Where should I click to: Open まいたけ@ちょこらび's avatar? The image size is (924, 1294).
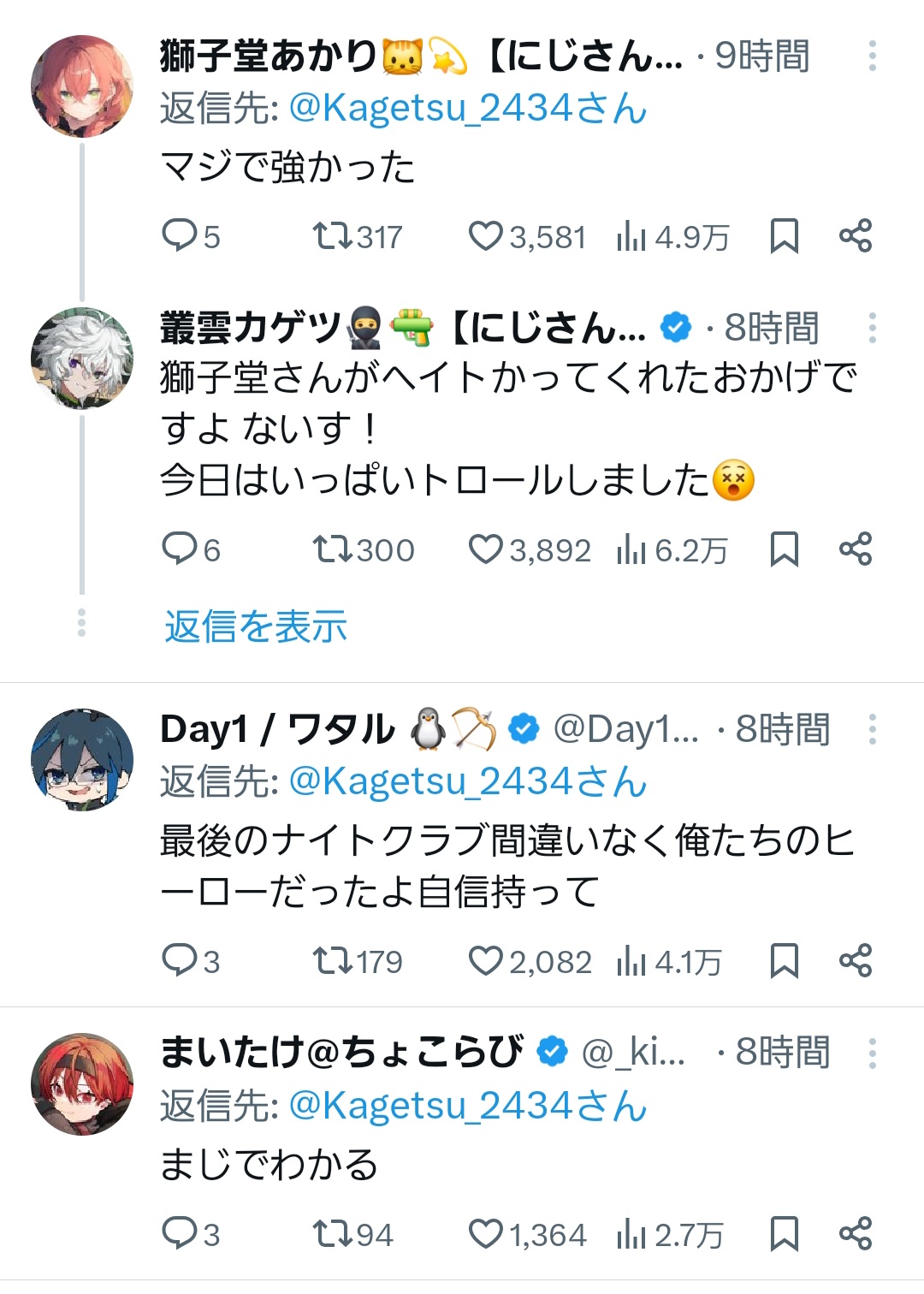pos(82,1083)
